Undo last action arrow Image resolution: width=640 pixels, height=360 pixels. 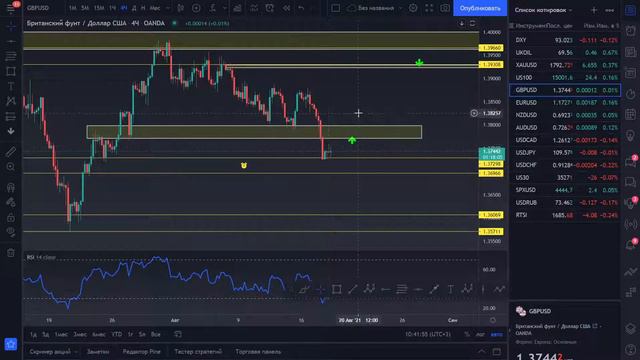[301, 8]
